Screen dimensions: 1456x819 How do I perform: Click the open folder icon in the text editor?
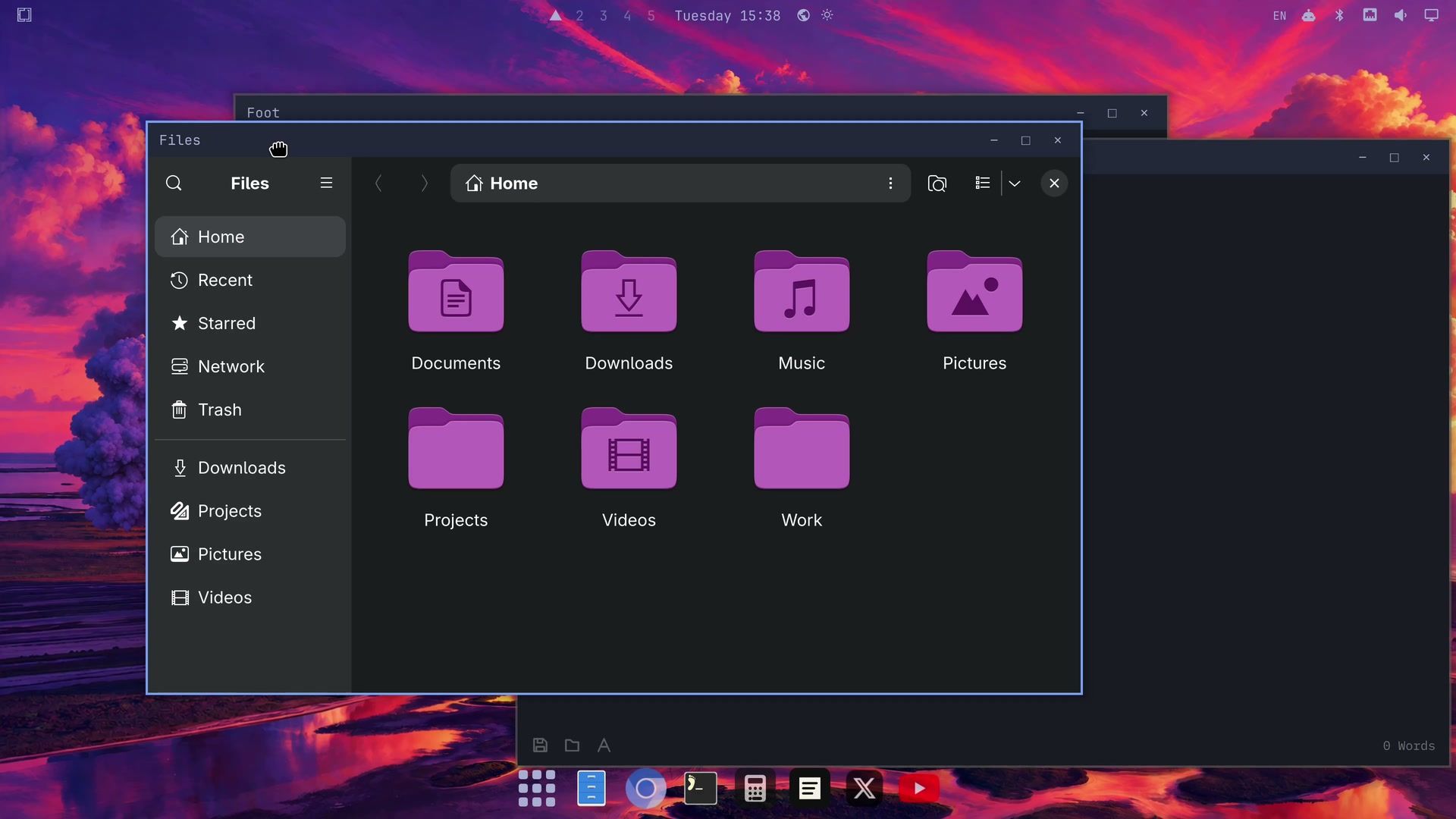[573, 745]
